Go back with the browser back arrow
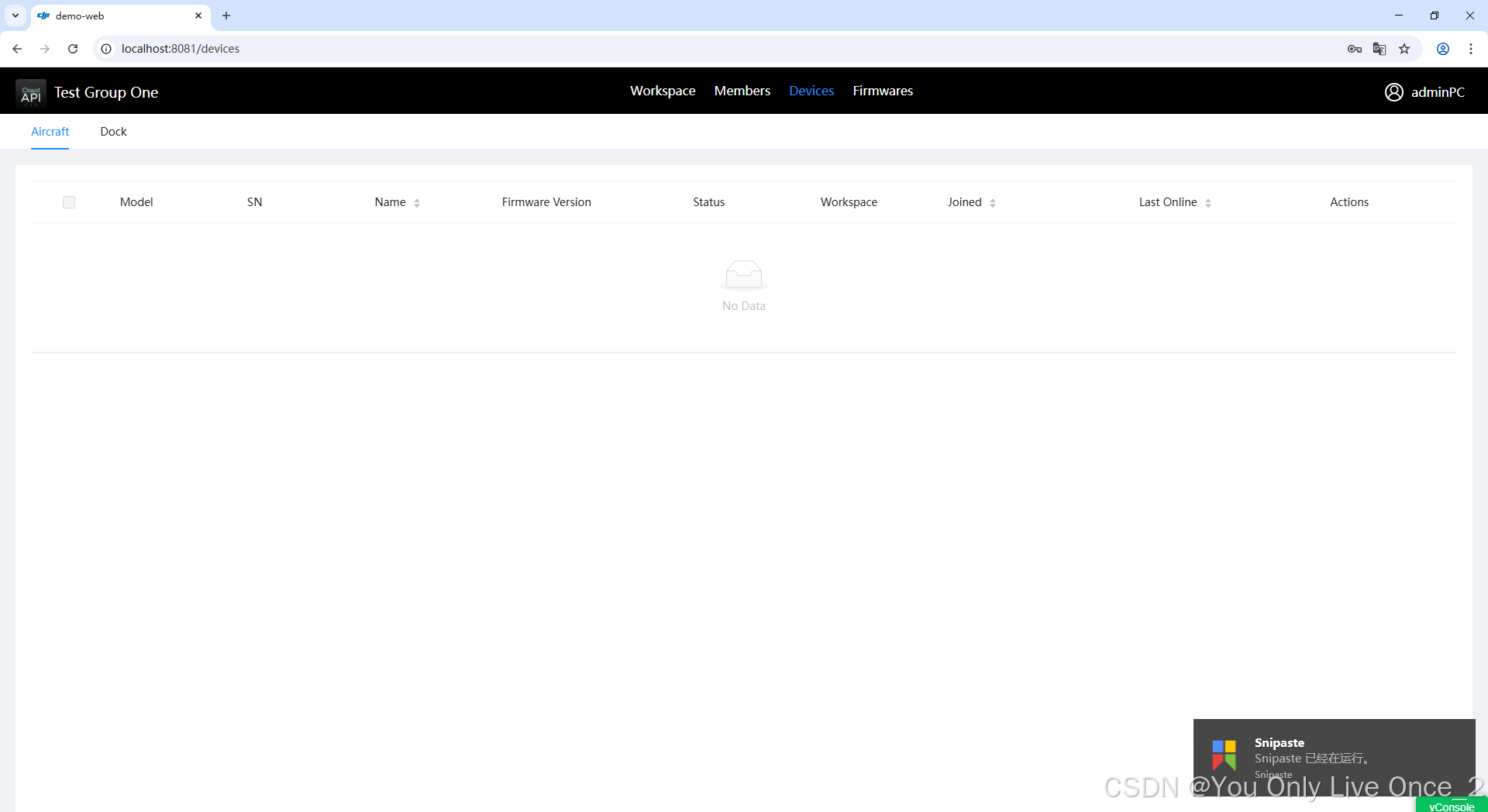The height and width of the screenshot is (812, 1488). coord(17,49)
